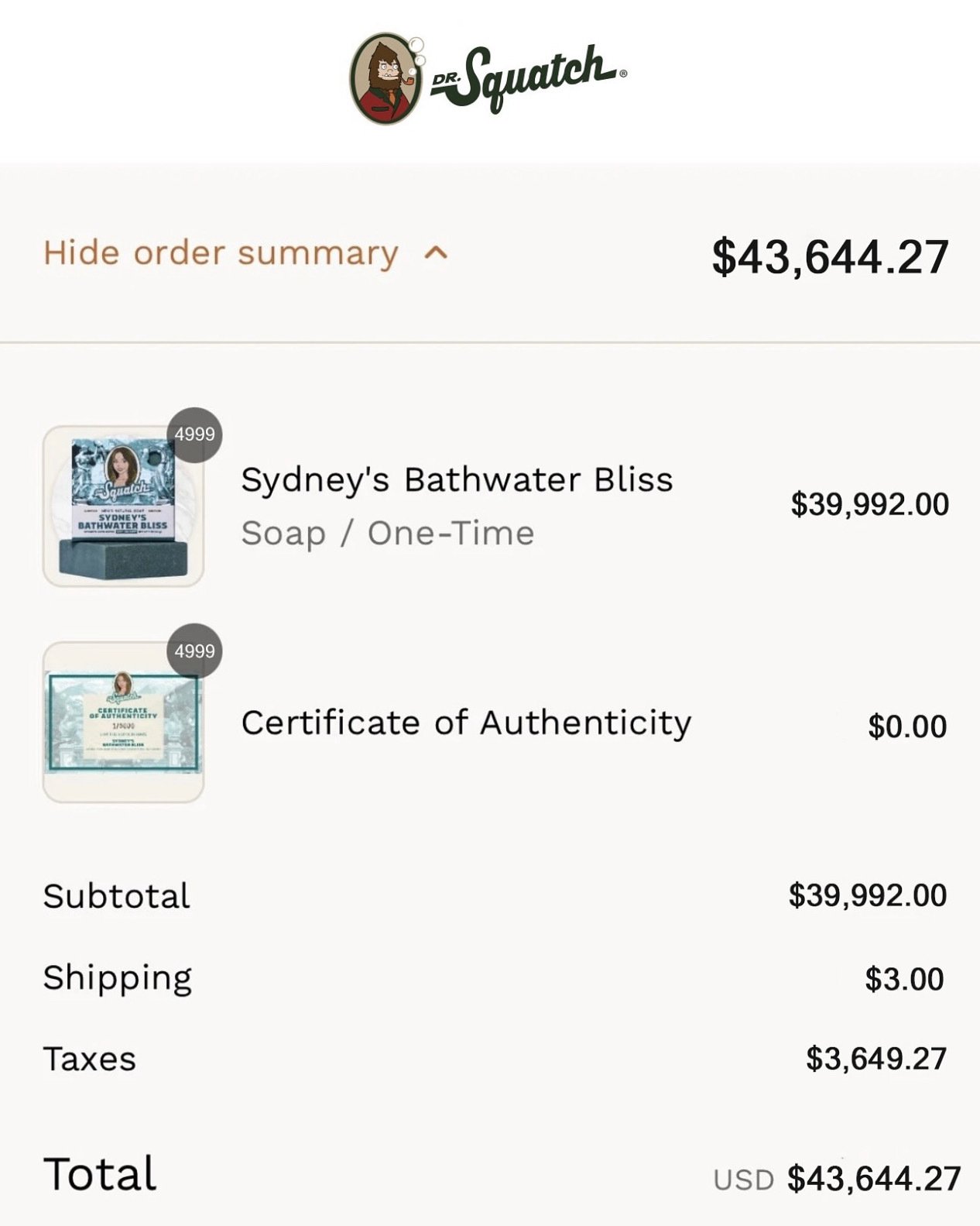Click the Subtotal label

point(117,896)
